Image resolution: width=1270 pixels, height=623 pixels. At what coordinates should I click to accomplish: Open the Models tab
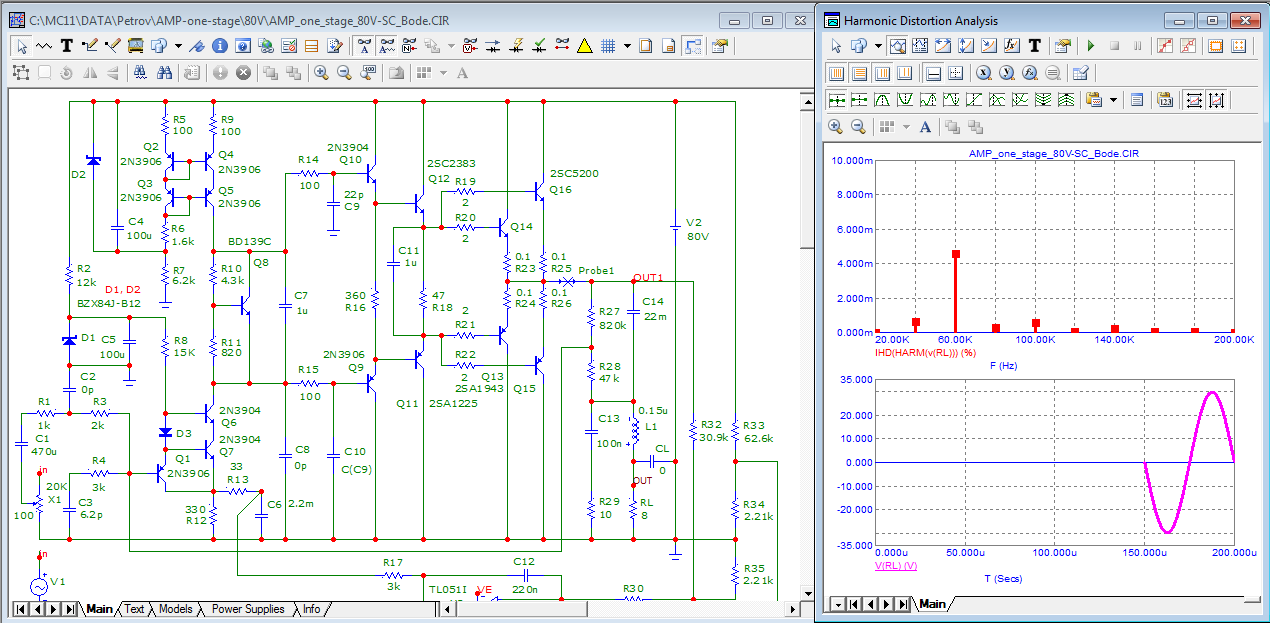tap(175, 609)
